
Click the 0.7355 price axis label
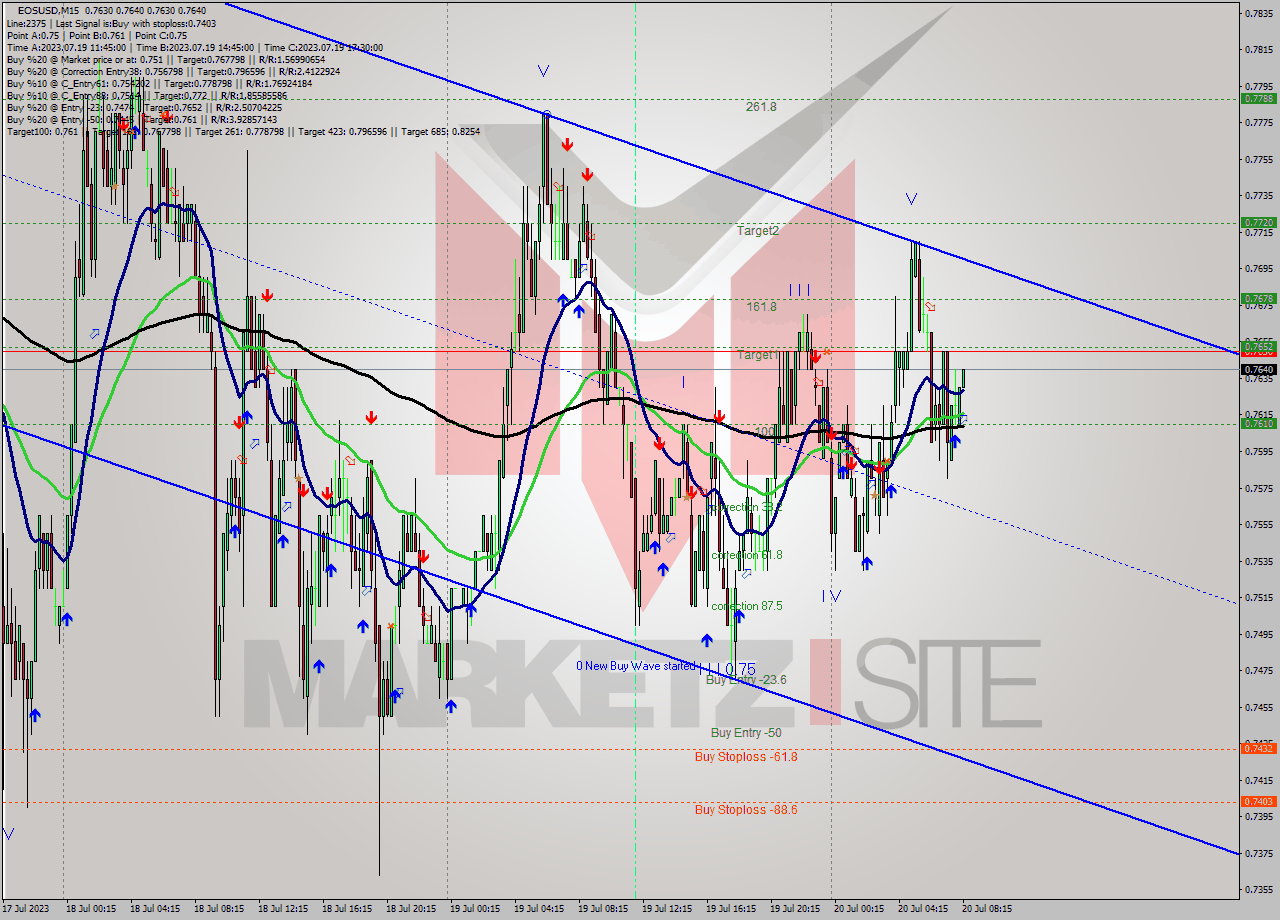1259,889
